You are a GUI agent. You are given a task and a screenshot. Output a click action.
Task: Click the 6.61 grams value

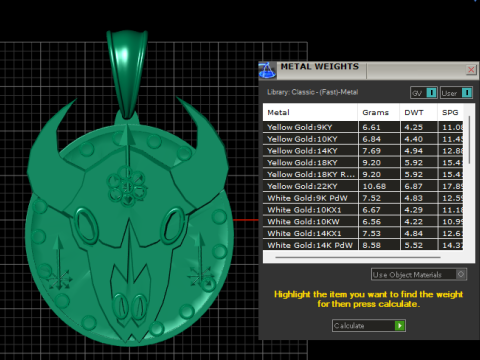click(x=371, y=127)
